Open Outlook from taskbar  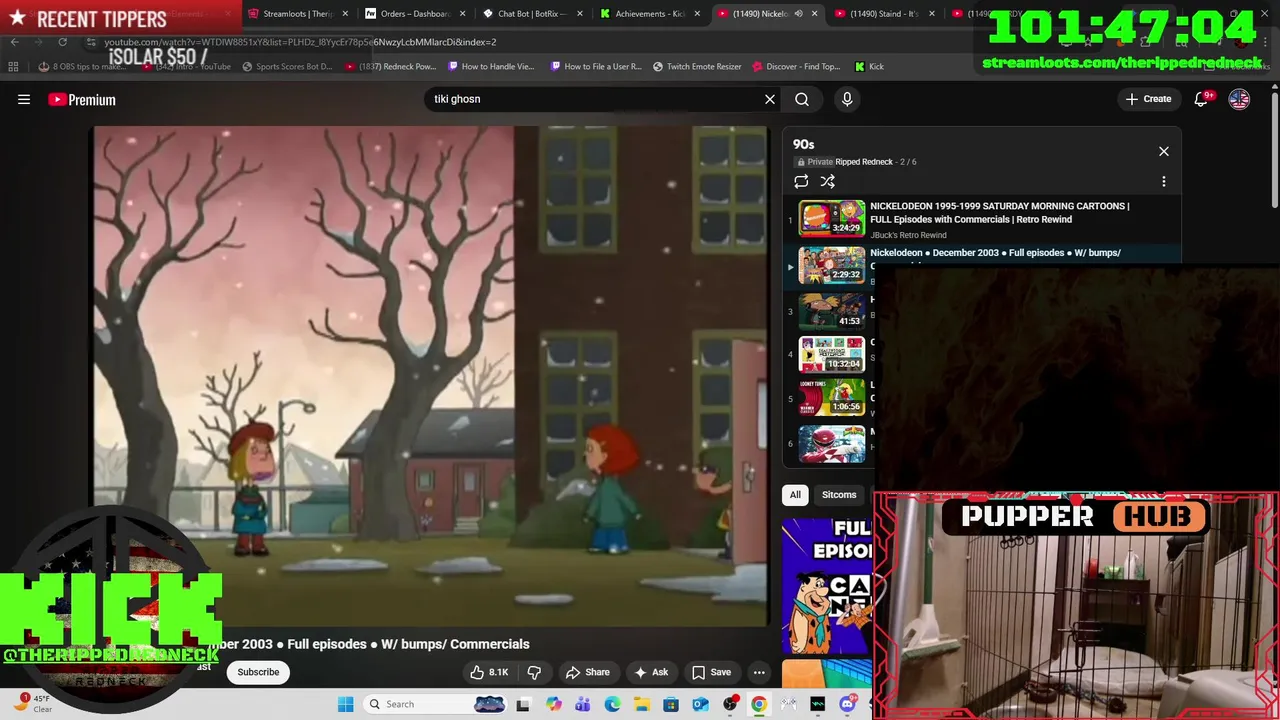click(700, 704)
